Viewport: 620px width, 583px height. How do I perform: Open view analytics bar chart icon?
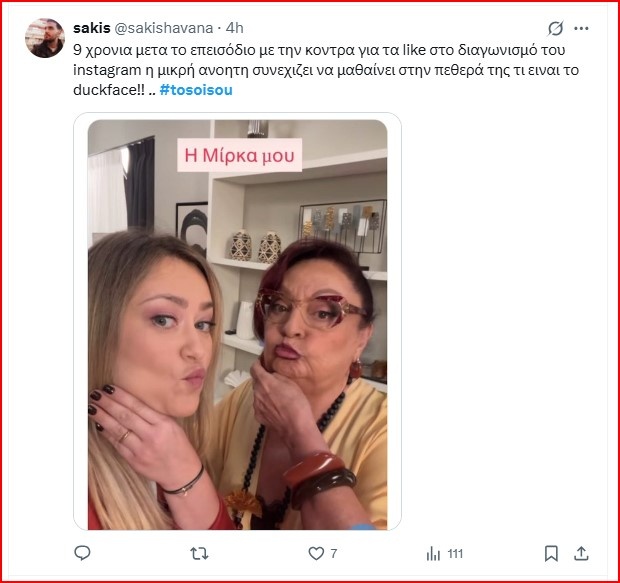tap(433, 553)
